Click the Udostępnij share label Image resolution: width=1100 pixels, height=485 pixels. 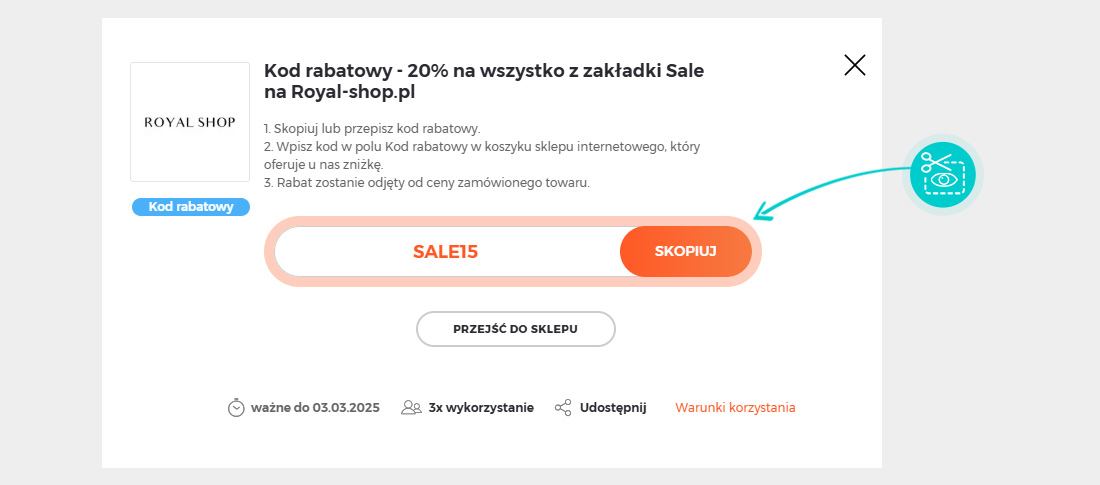pos(612,408)
